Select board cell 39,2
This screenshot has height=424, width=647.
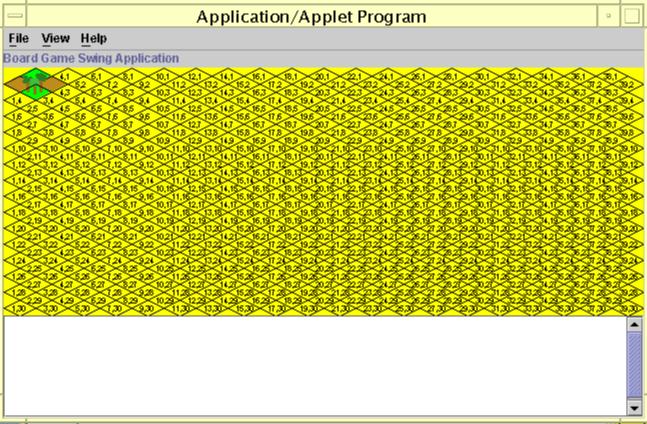point(627,84)
